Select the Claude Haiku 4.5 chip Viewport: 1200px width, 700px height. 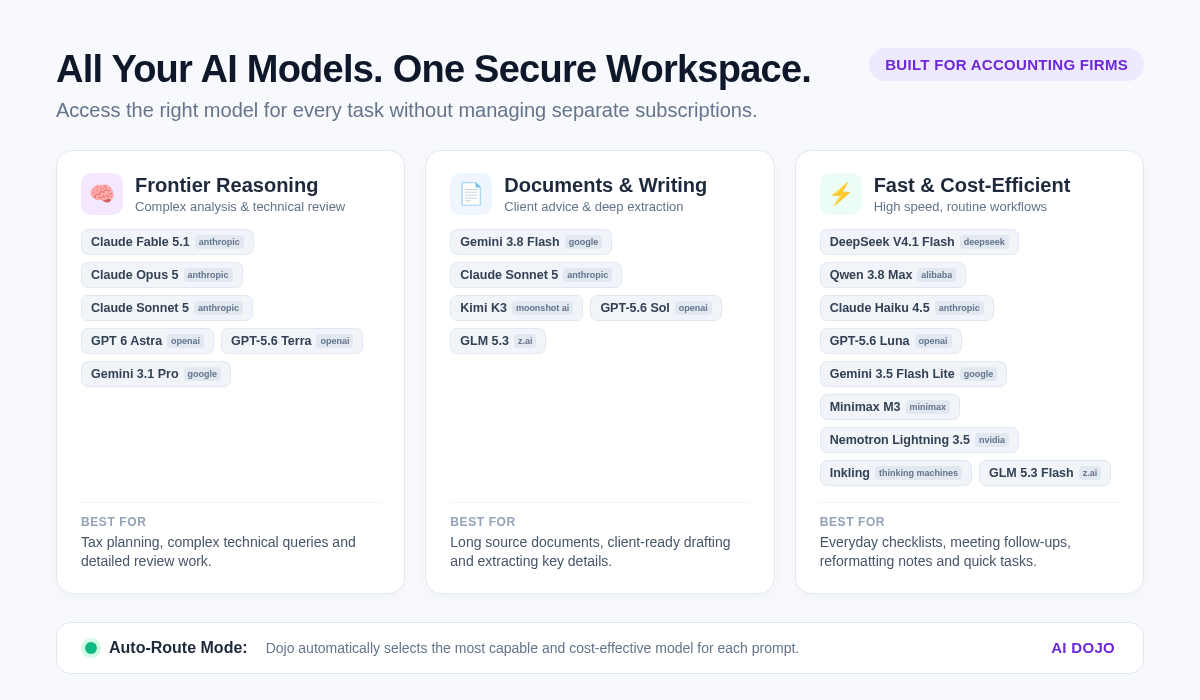(x=907, y=308)
